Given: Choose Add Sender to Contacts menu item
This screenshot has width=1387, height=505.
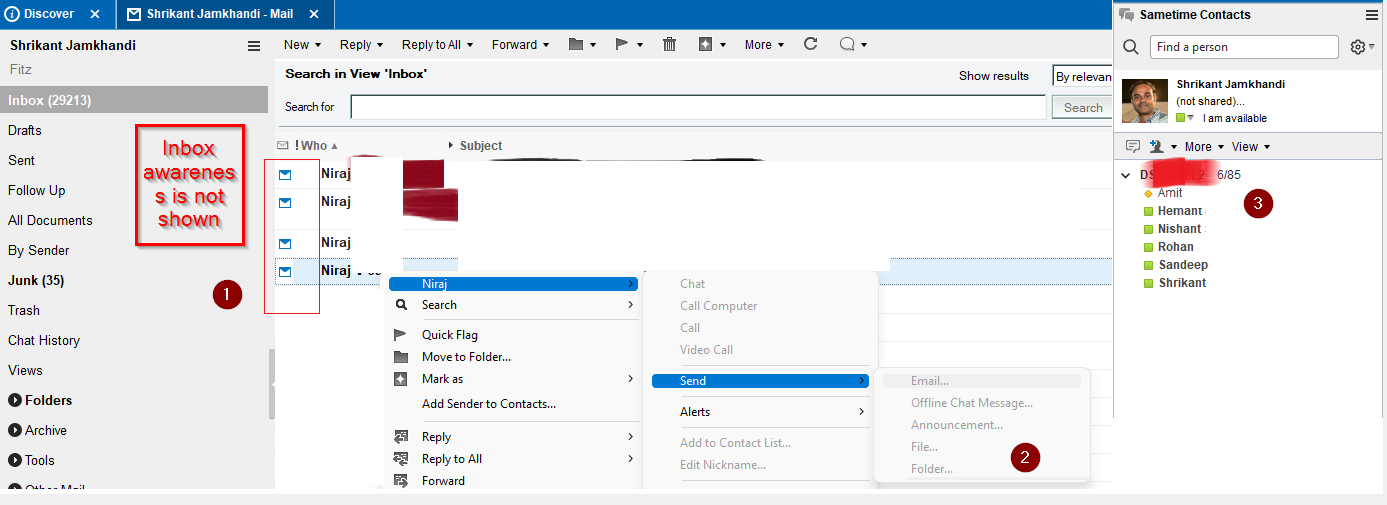Looking at the screenshot, I should 488,404.
